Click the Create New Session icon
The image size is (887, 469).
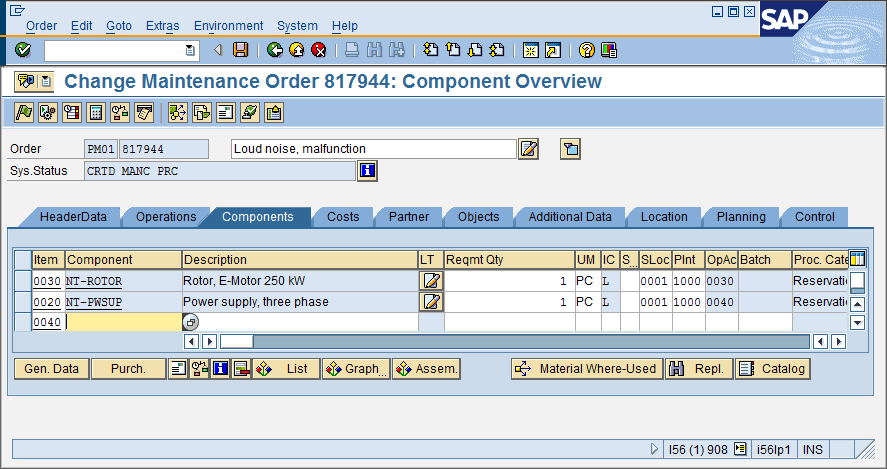pos(531,50)
